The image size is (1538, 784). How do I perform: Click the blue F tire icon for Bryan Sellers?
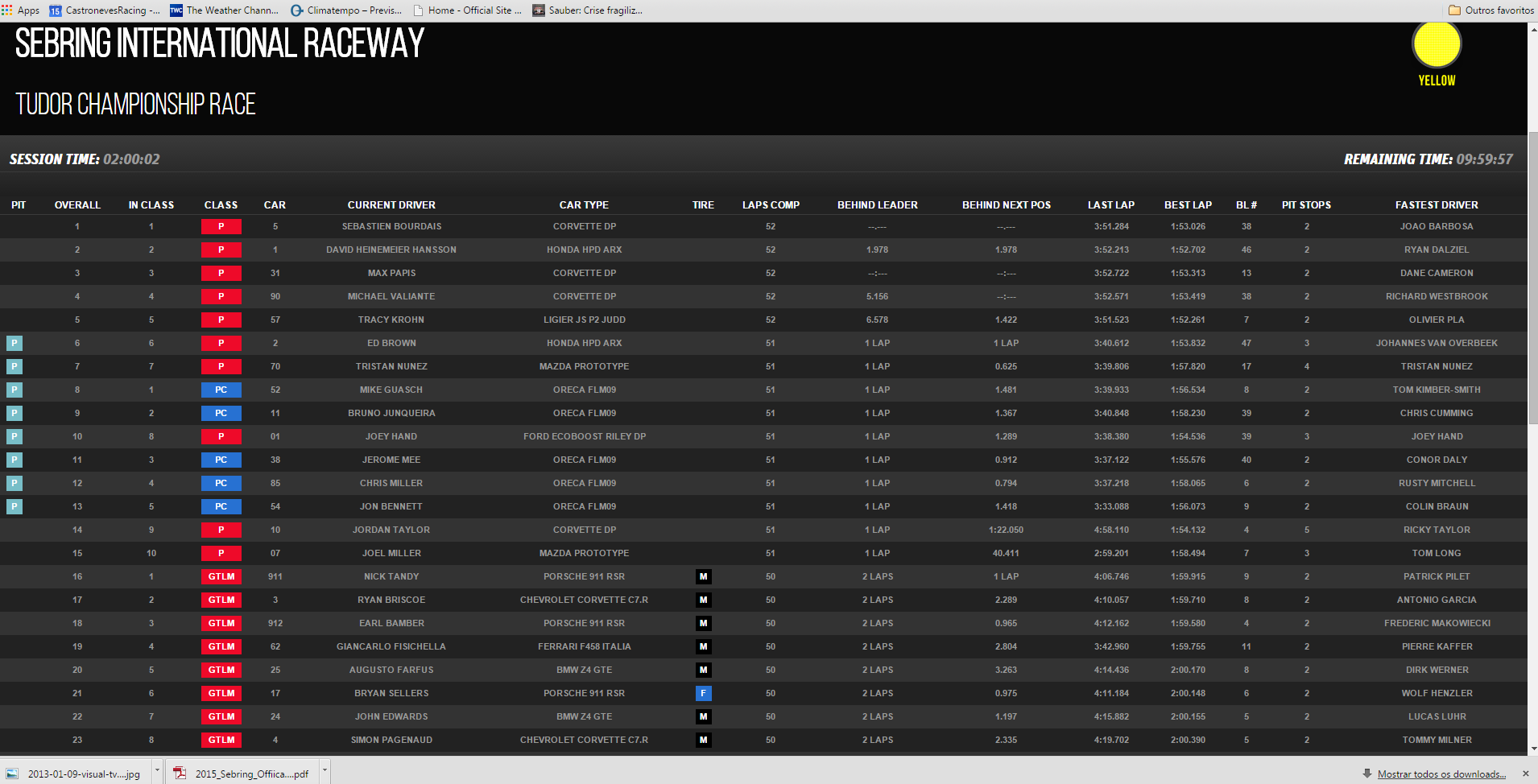pyautogui.click(x=703, y=693)
